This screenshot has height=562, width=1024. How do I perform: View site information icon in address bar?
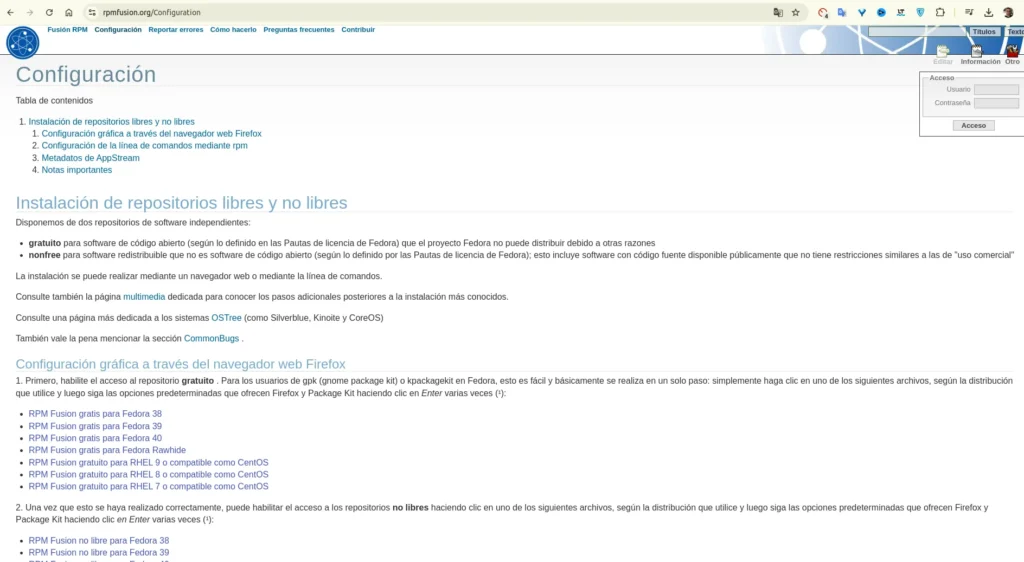[x=92, y=12]
